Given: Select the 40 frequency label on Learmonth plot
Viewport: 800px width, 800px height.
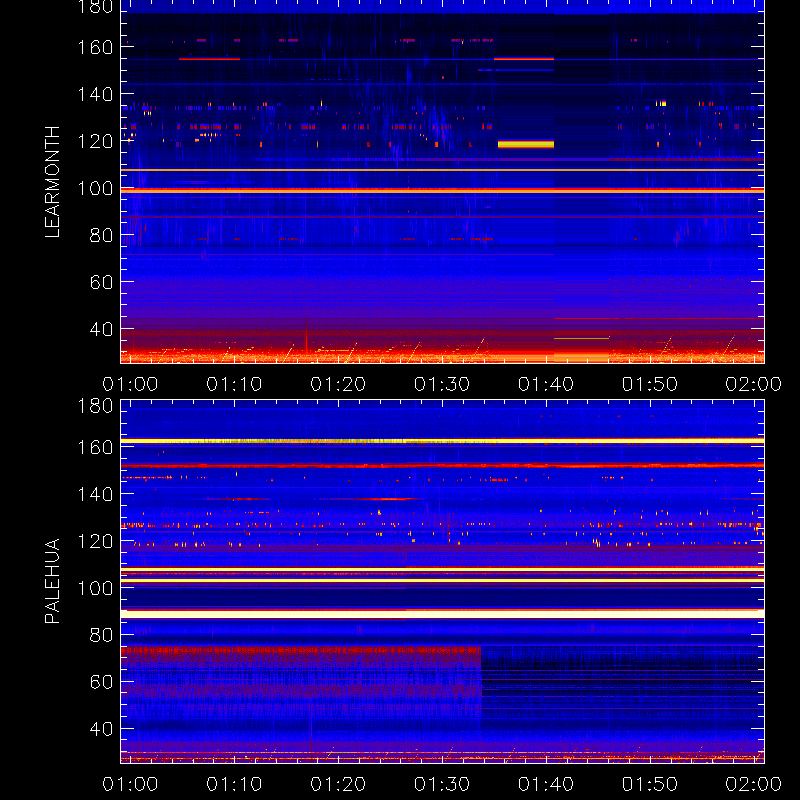Looking at the screenshot, I should [x=101, y=329].
